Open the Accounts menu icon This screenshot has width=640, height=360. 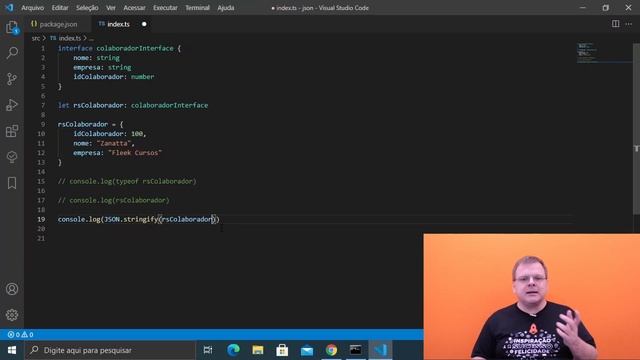pyautogui.click(x=12, y=289)
